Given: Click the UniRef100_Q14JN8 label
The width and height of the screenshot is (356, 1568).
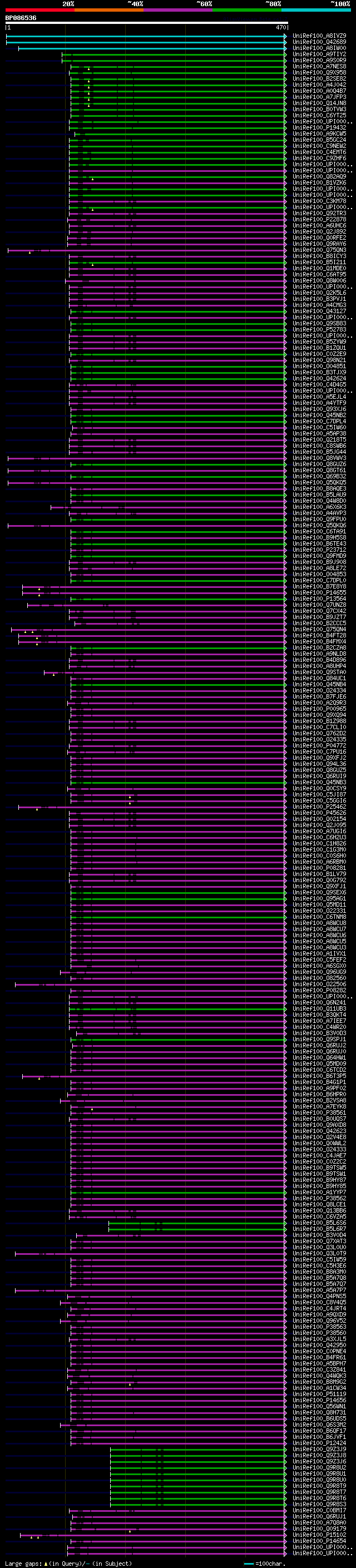Looking at the screenshot, I should point(319,103).
